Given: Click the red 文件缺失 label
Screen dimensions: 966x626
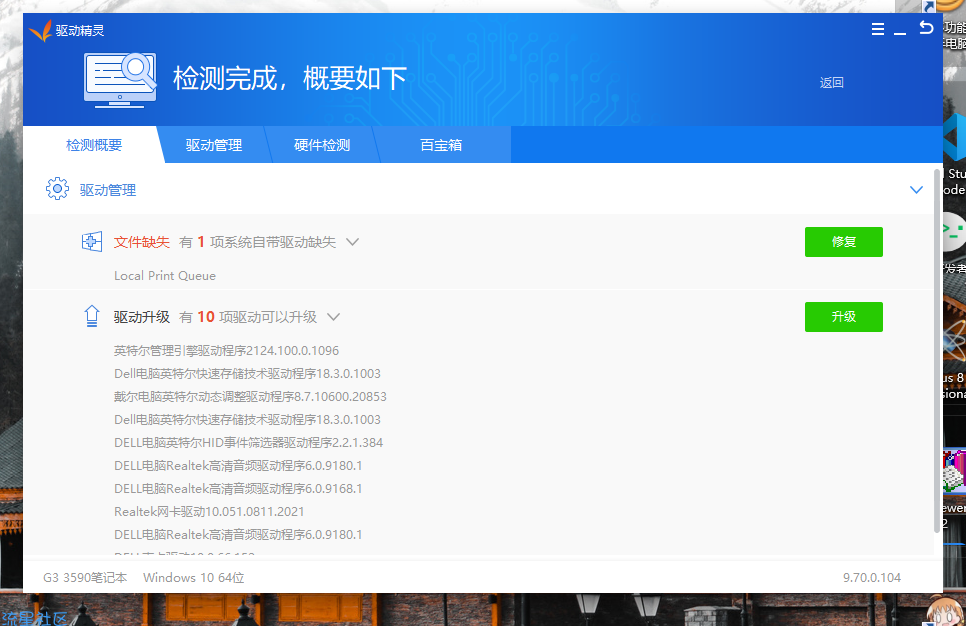Looking at the screenshot, I should coord(142,242).
